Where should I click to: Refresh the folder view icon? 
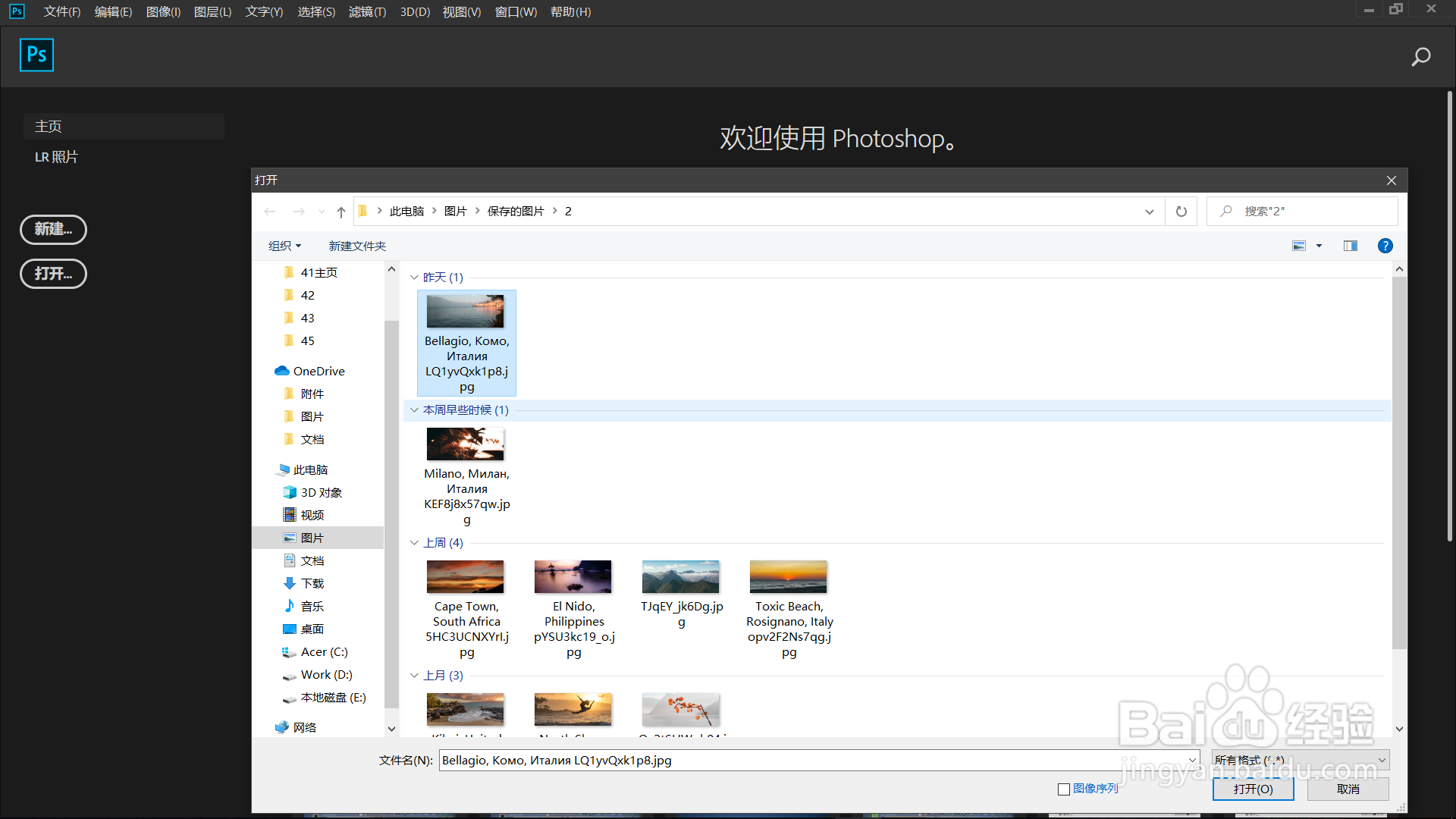coord(1181,212)
